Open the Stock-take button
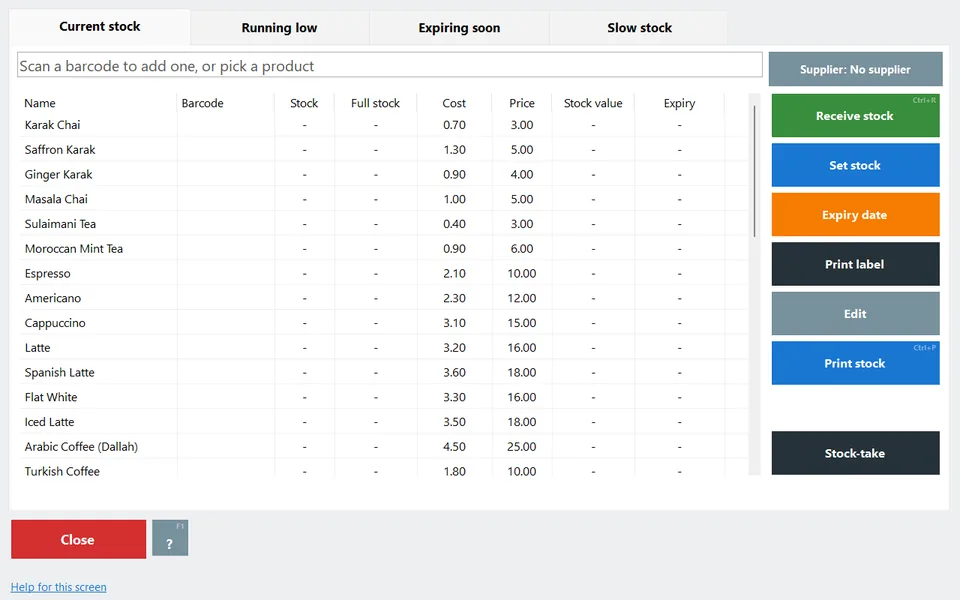The image size is (960, 600). tap(855, 453)
